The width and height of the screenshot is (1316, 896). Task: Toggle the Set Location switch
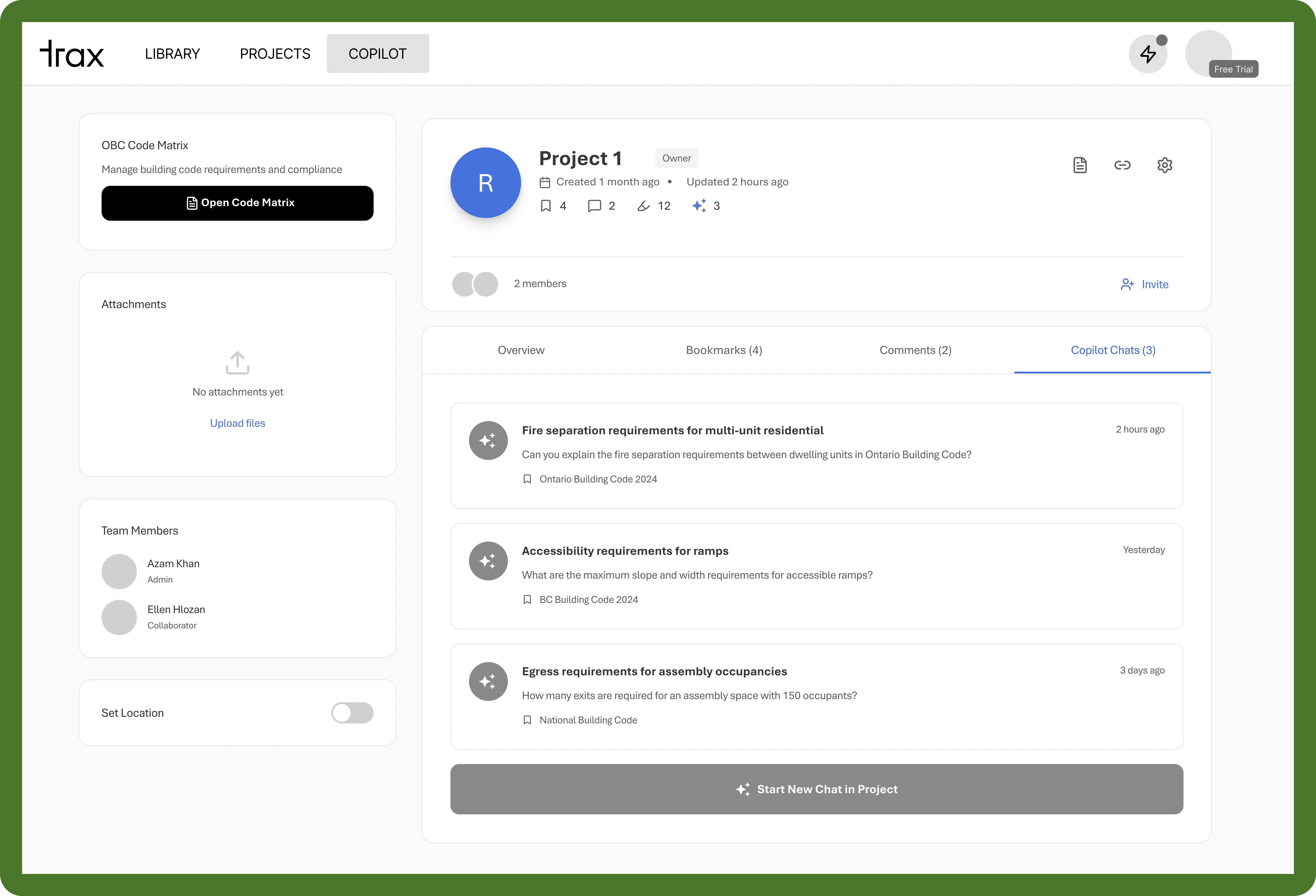coord(352,713)
